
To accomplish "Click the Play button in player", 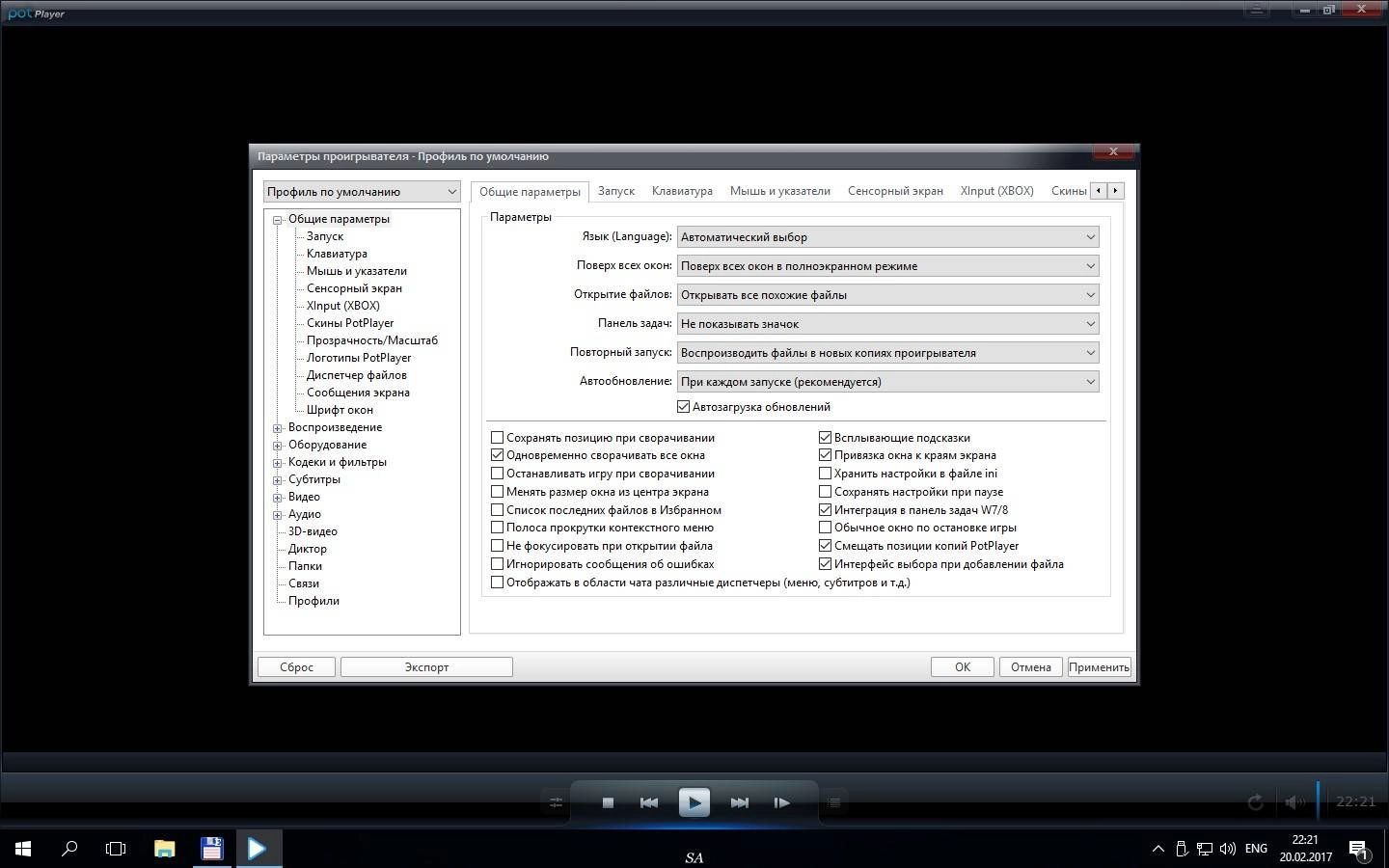I will pyautogui.click(x=694, y=802).
